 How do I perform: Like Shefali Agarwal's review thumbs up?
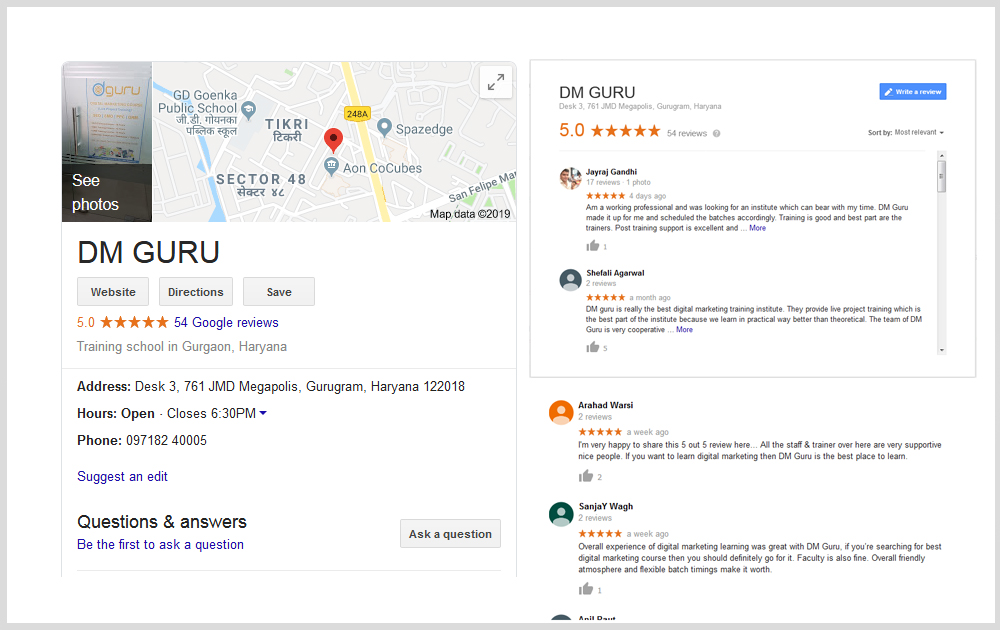tap(592, 347)
